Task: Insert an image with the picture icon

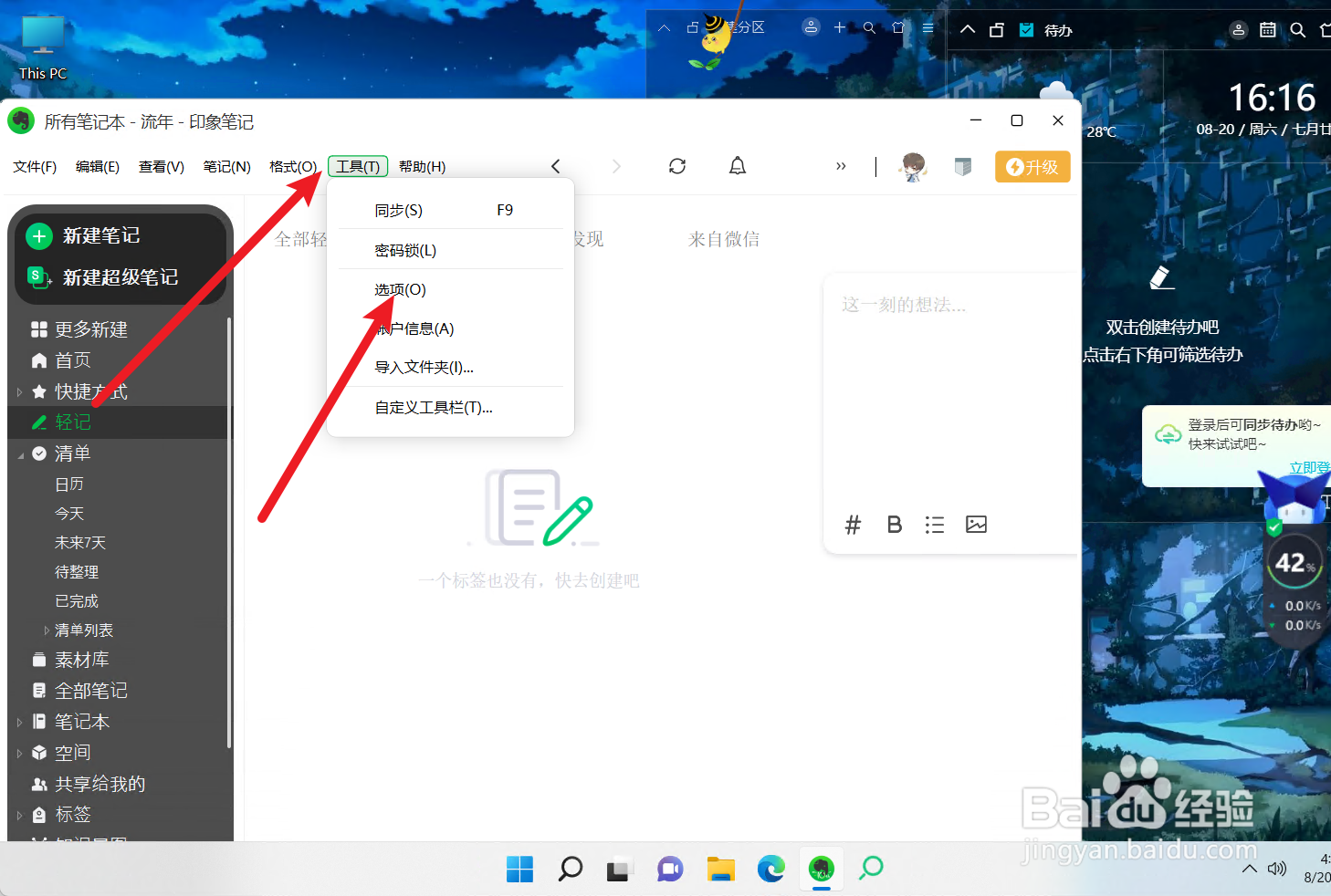Action: (x=976, y=525)
